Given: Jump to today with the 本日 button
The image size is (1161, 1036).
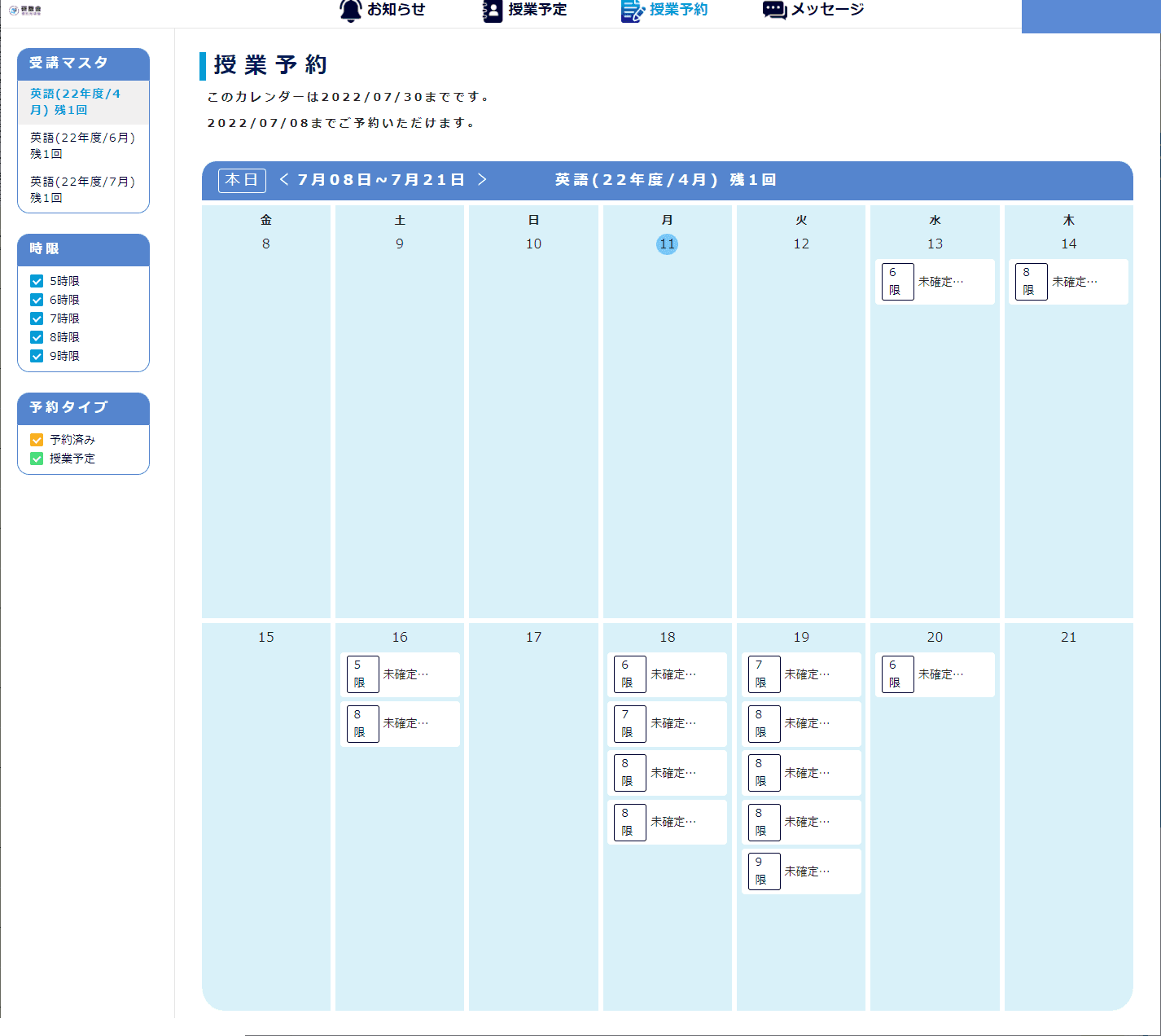Looking at the screenshot, I should 242,180.
